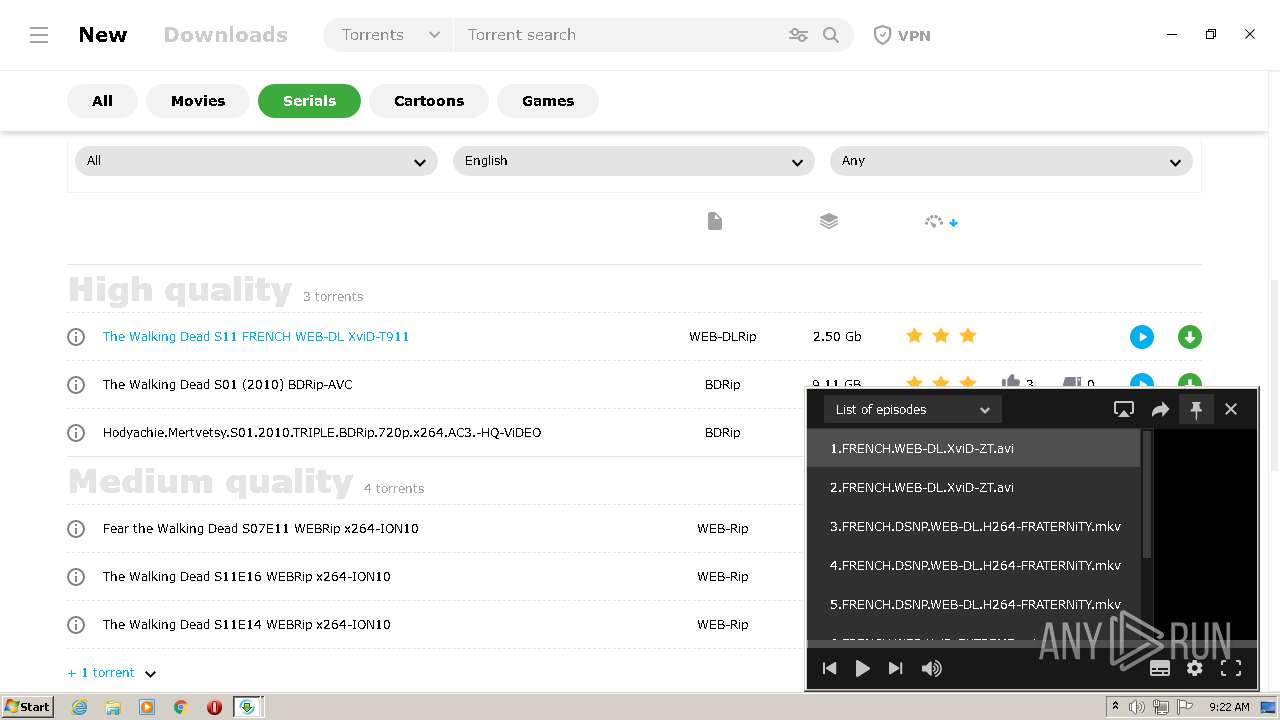
Task: Switch player to fullscreen
Action: [1231, 668]
